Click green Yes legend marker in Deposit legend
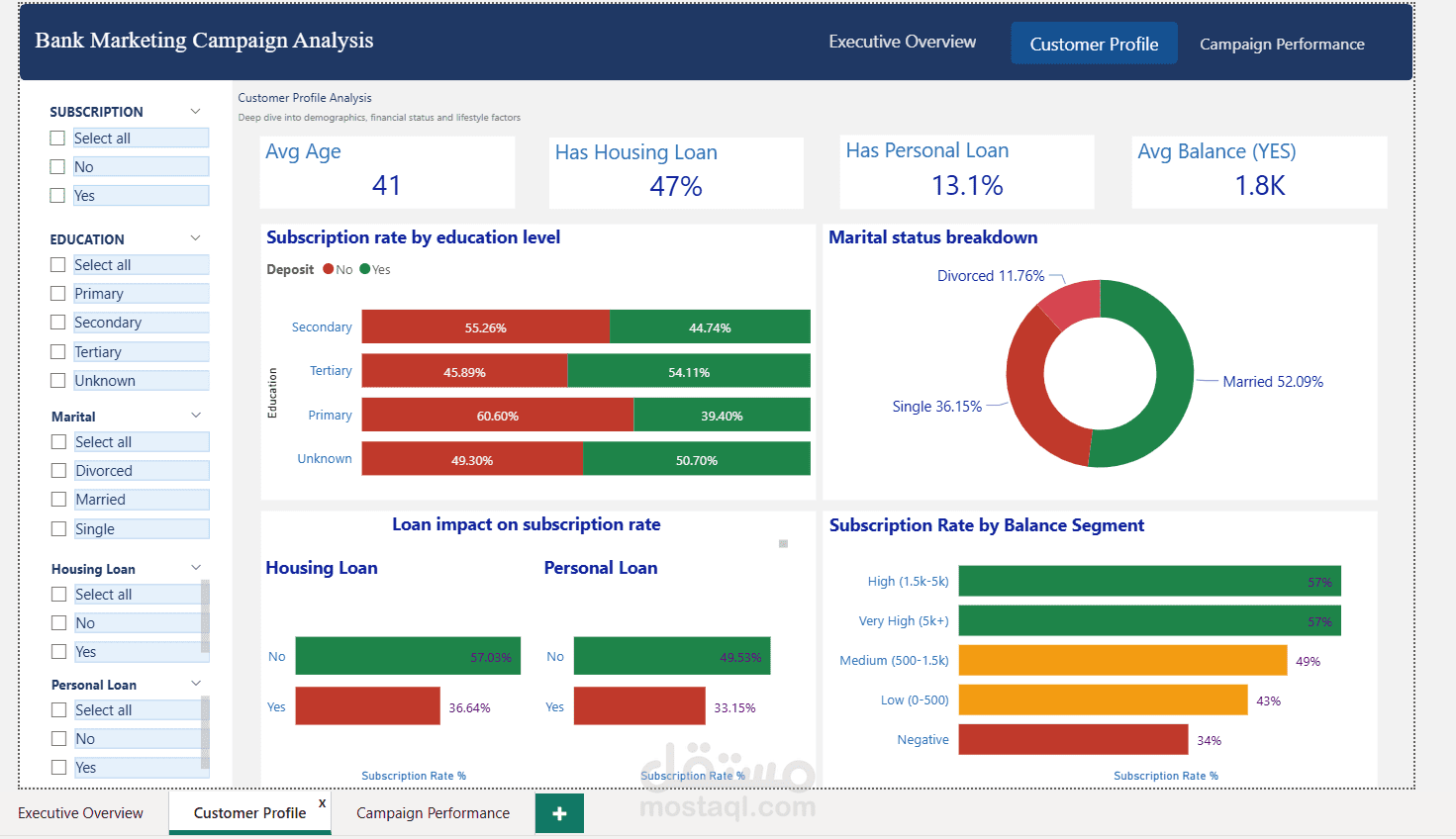The width and height of the screenshot is (1456, 839). tap(365, 269)
